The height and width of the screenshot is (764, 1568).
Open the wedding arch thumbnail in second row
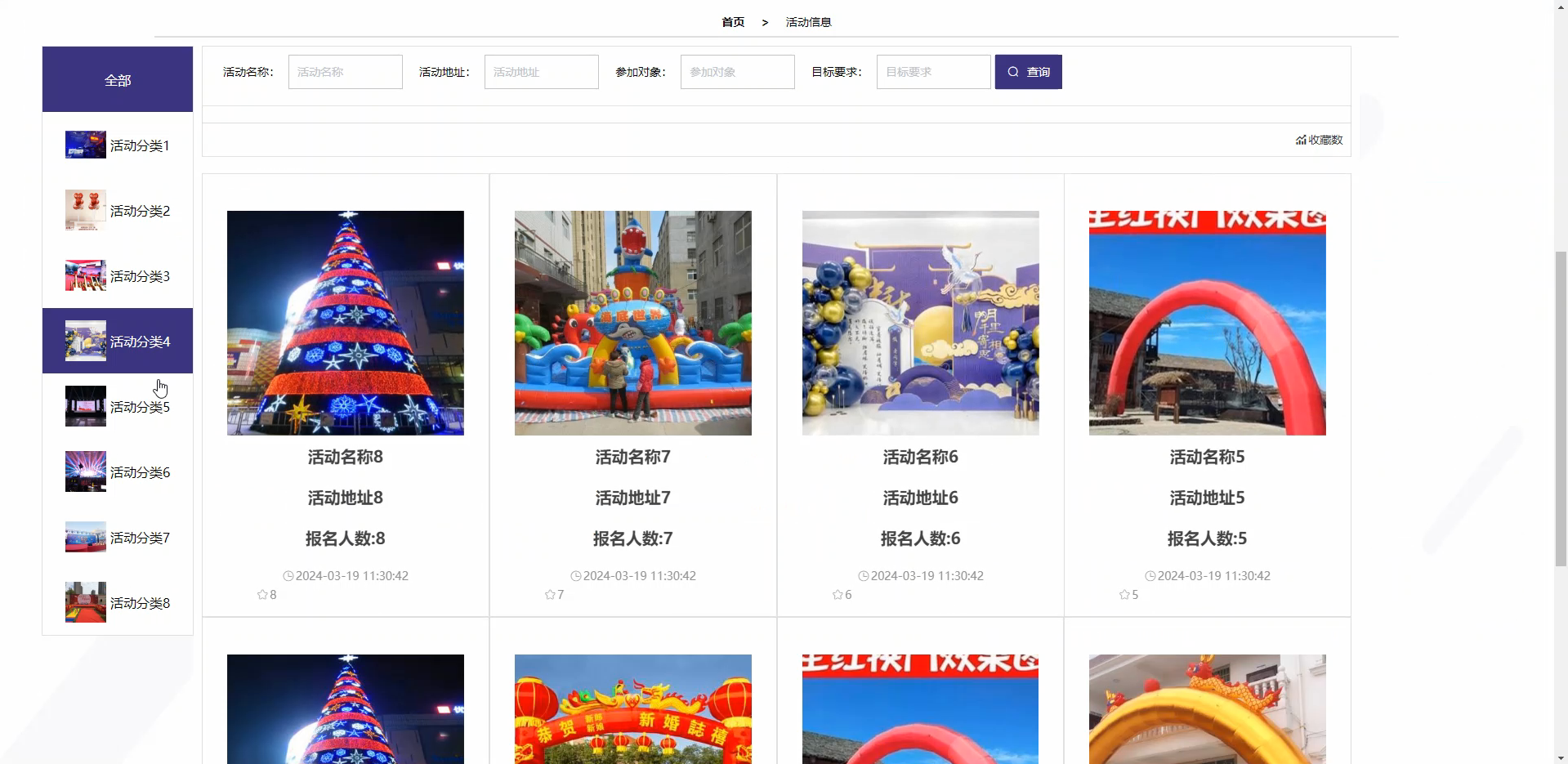633,709
